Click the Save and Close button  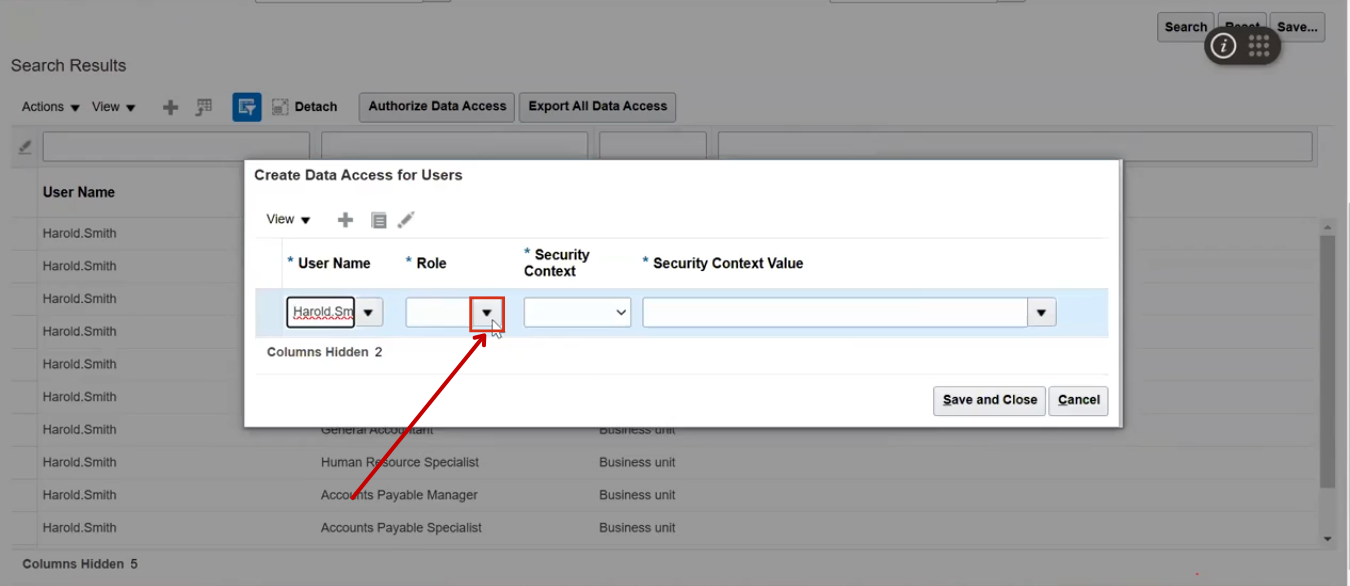[988, 400]
